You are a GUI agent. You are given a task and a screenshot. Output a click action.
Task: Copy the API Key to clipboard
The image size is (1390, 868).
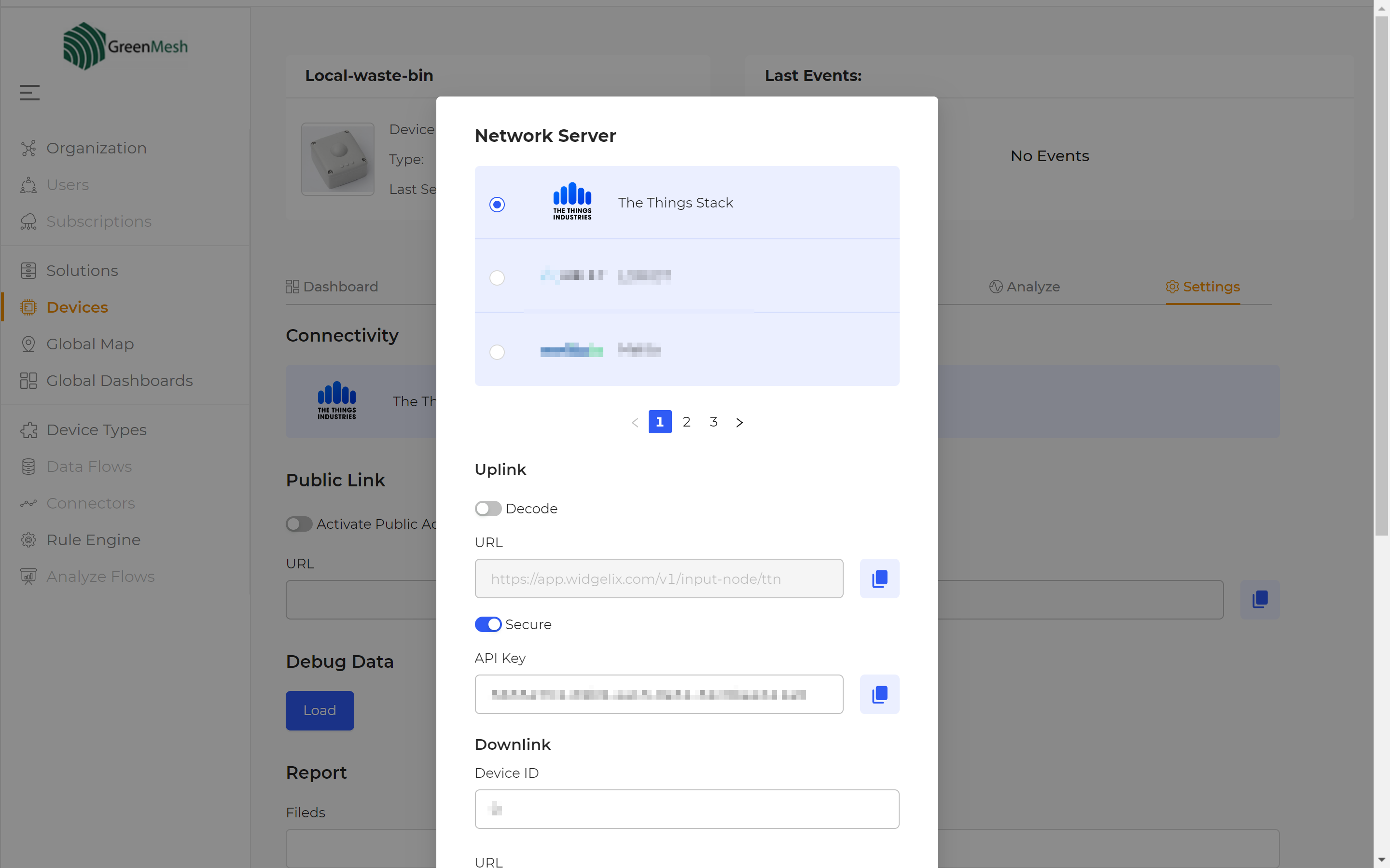tap(879, 694)
